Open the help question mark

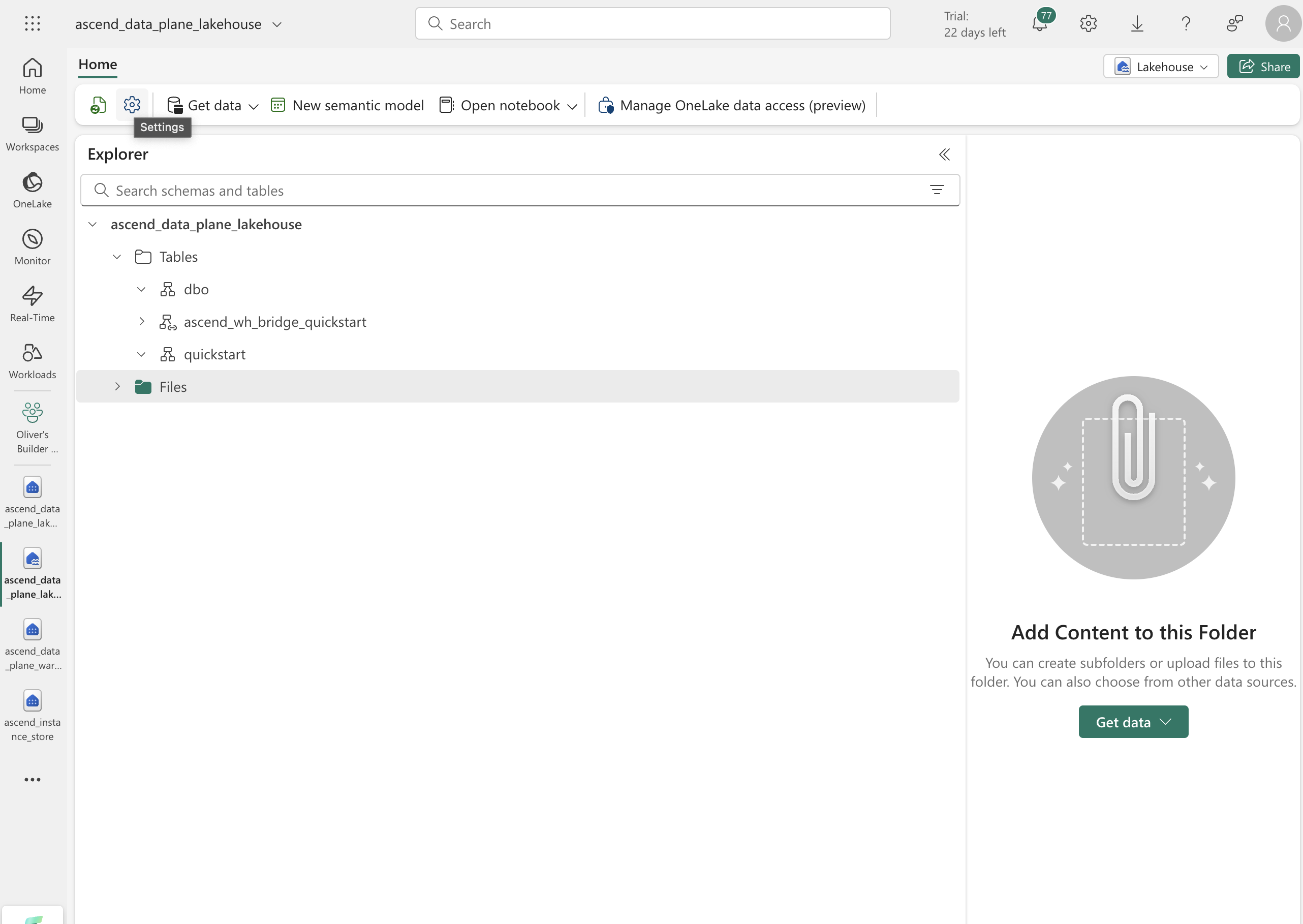[x=1186, y=23]
